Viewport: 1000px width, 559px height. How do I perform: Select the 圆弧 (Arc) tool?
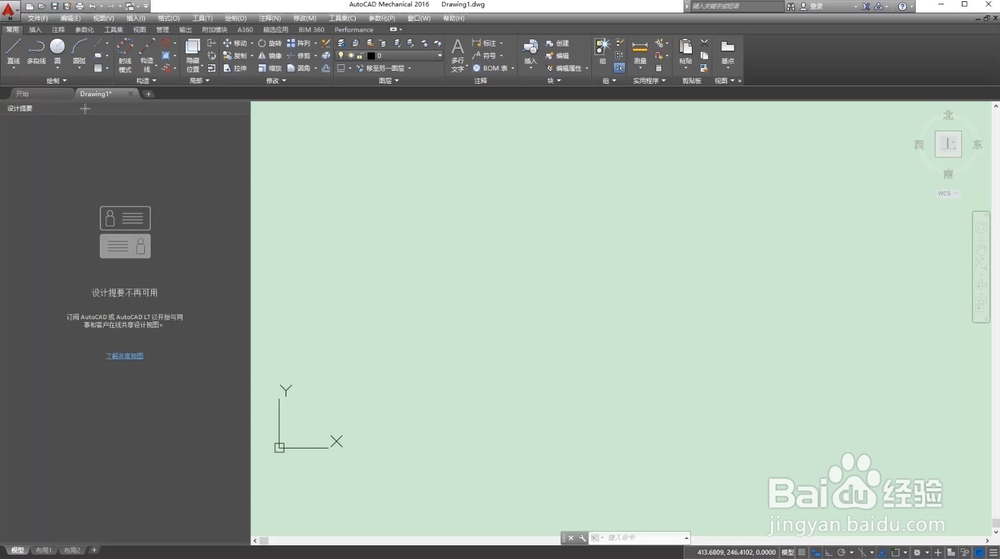coord(79,52)
